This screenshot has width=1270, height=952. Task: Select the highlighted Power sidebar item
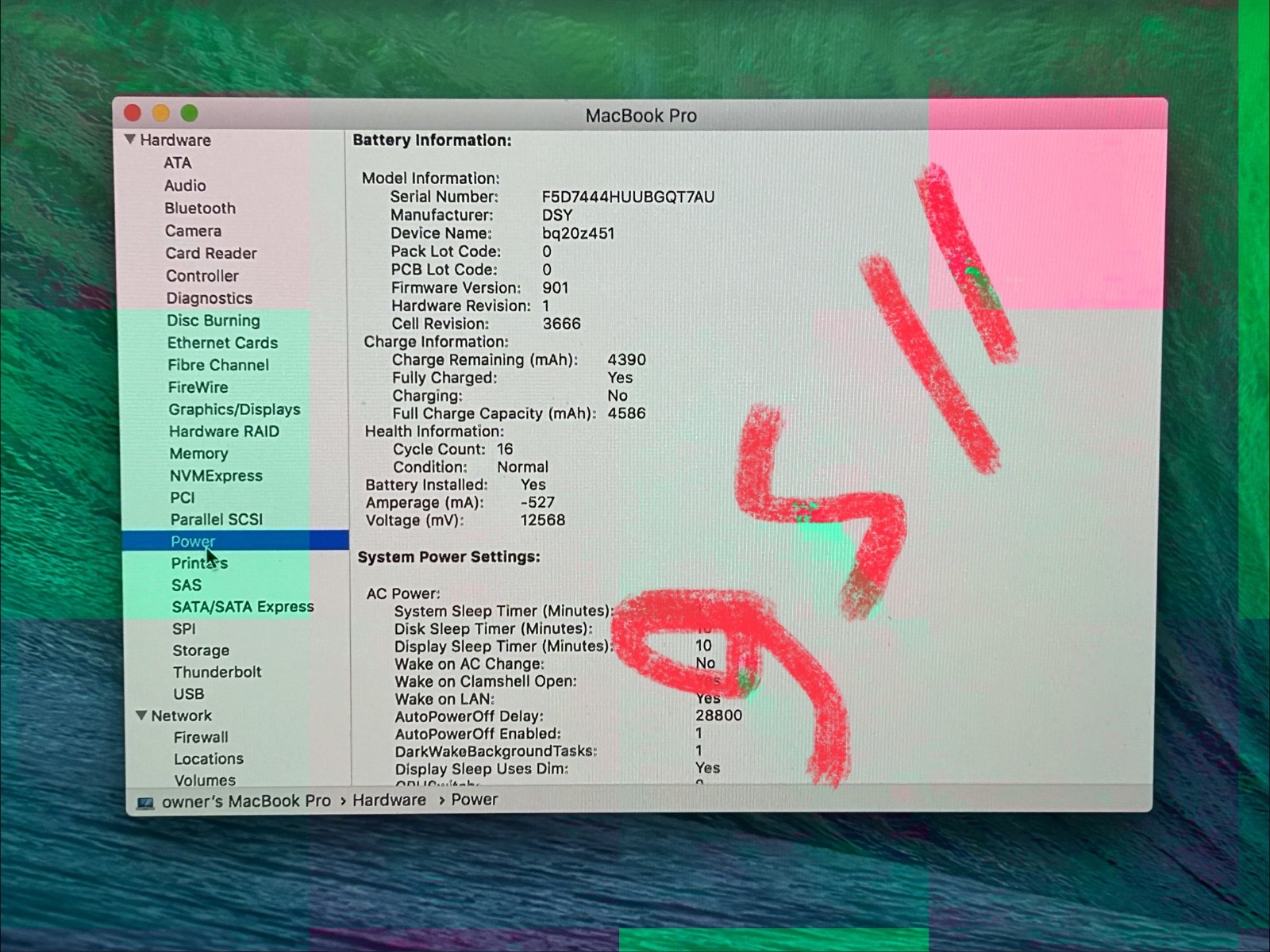click(235, 541)
